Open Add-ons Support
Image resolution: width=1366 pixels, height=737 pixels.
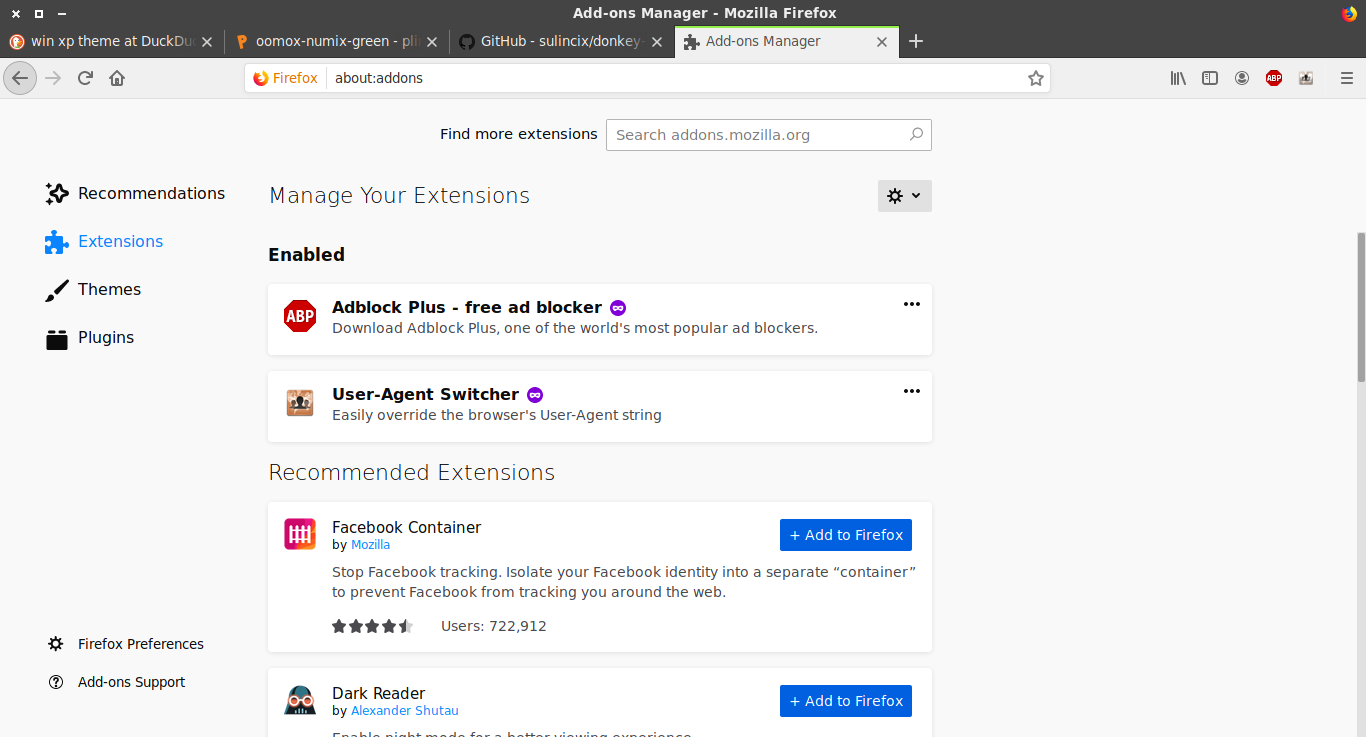(x=117, y=682)
